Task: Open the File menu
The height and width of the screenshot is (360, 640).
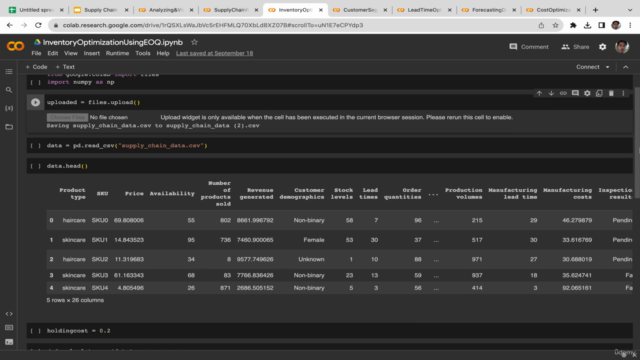Action: point(36,53)
